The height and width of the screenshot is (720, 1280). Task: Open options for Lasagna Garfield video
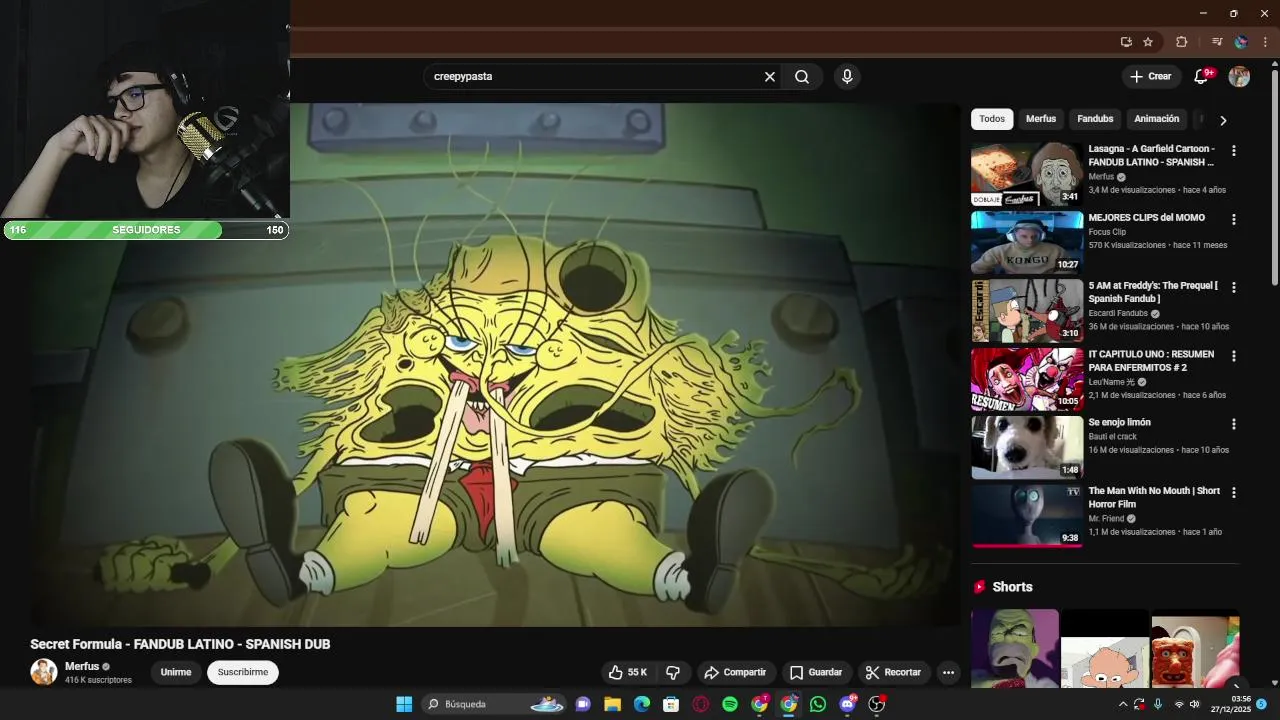pyautogui.click(x=1233, y=151)
